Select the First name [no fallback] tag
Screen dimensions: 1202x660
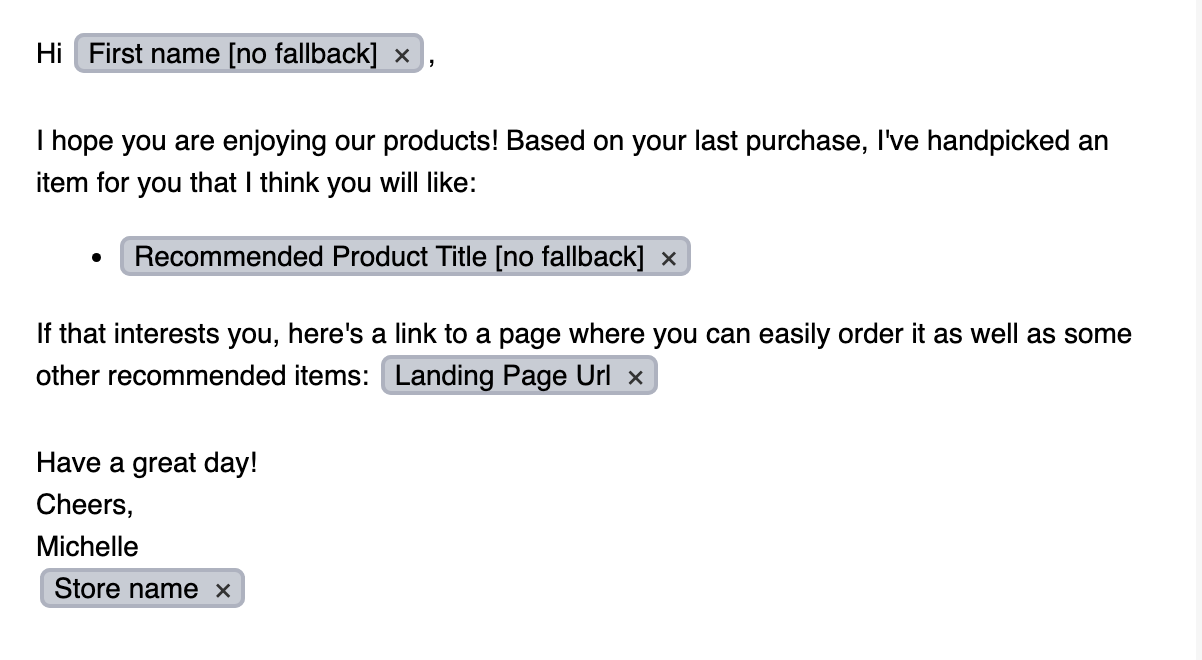(233, 54)
